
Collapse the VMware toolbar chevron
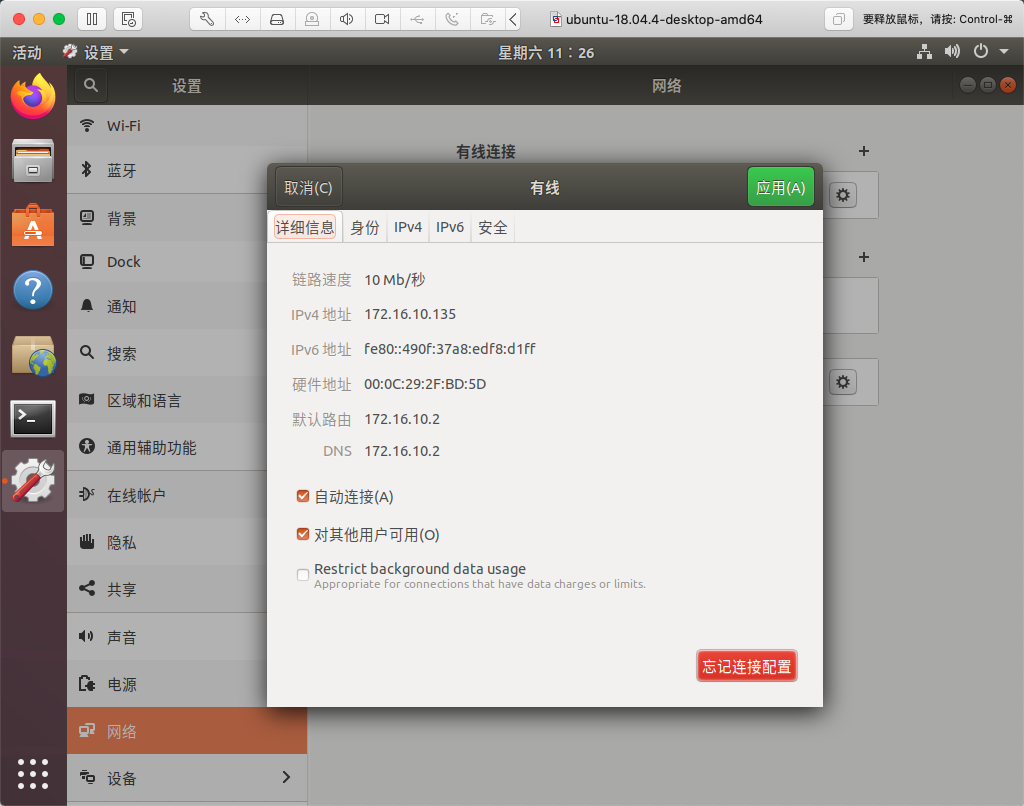(x=513, y=19)
